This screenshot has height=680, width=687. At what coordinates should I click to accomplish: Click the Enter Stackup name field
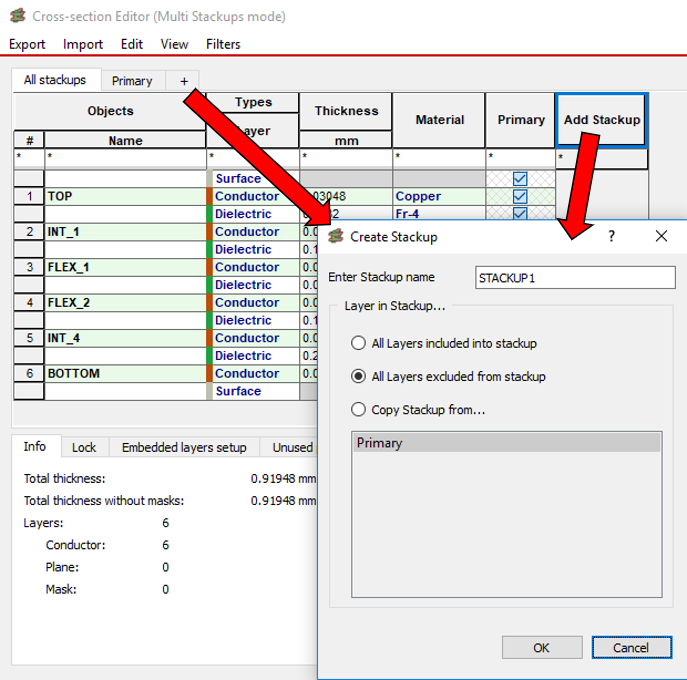click(575, 278)
